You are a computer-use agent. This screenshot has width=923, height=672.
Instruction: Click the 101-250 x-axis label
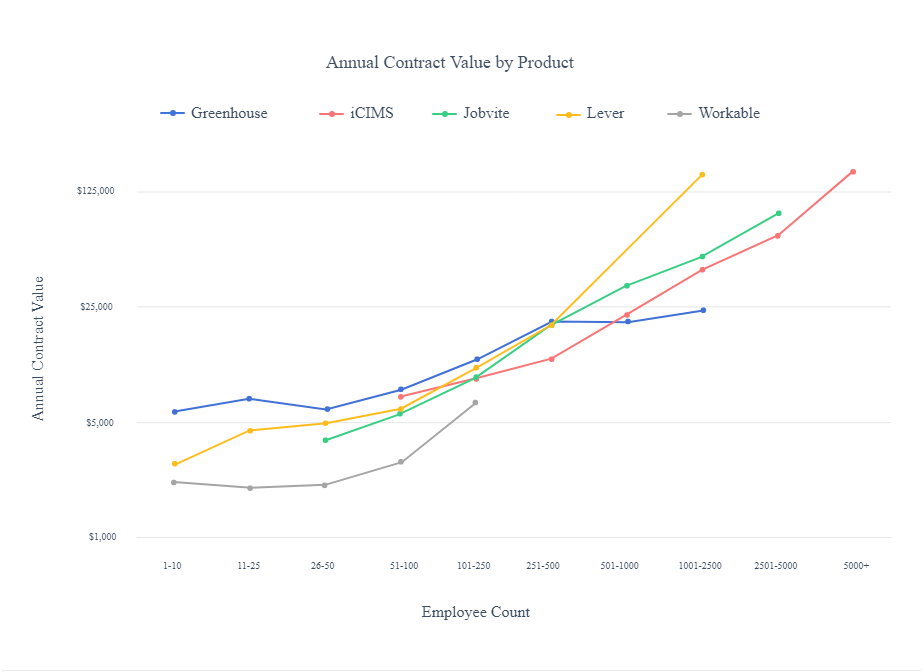point(473,565)
